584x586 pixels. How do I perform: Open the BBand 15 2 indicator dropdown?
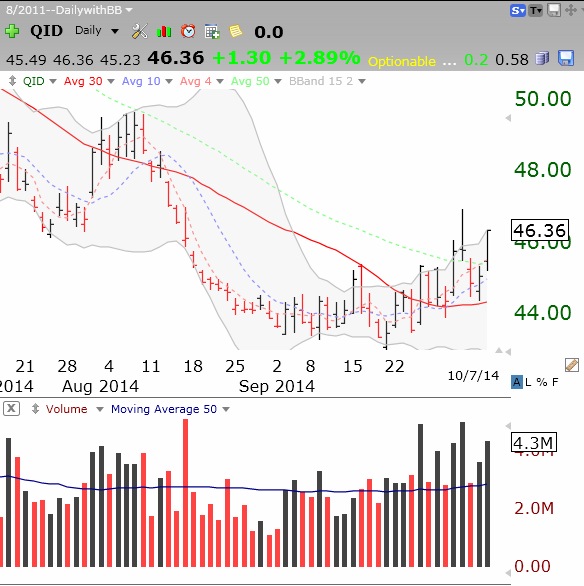pyautogui.click(x=362, y=81)
